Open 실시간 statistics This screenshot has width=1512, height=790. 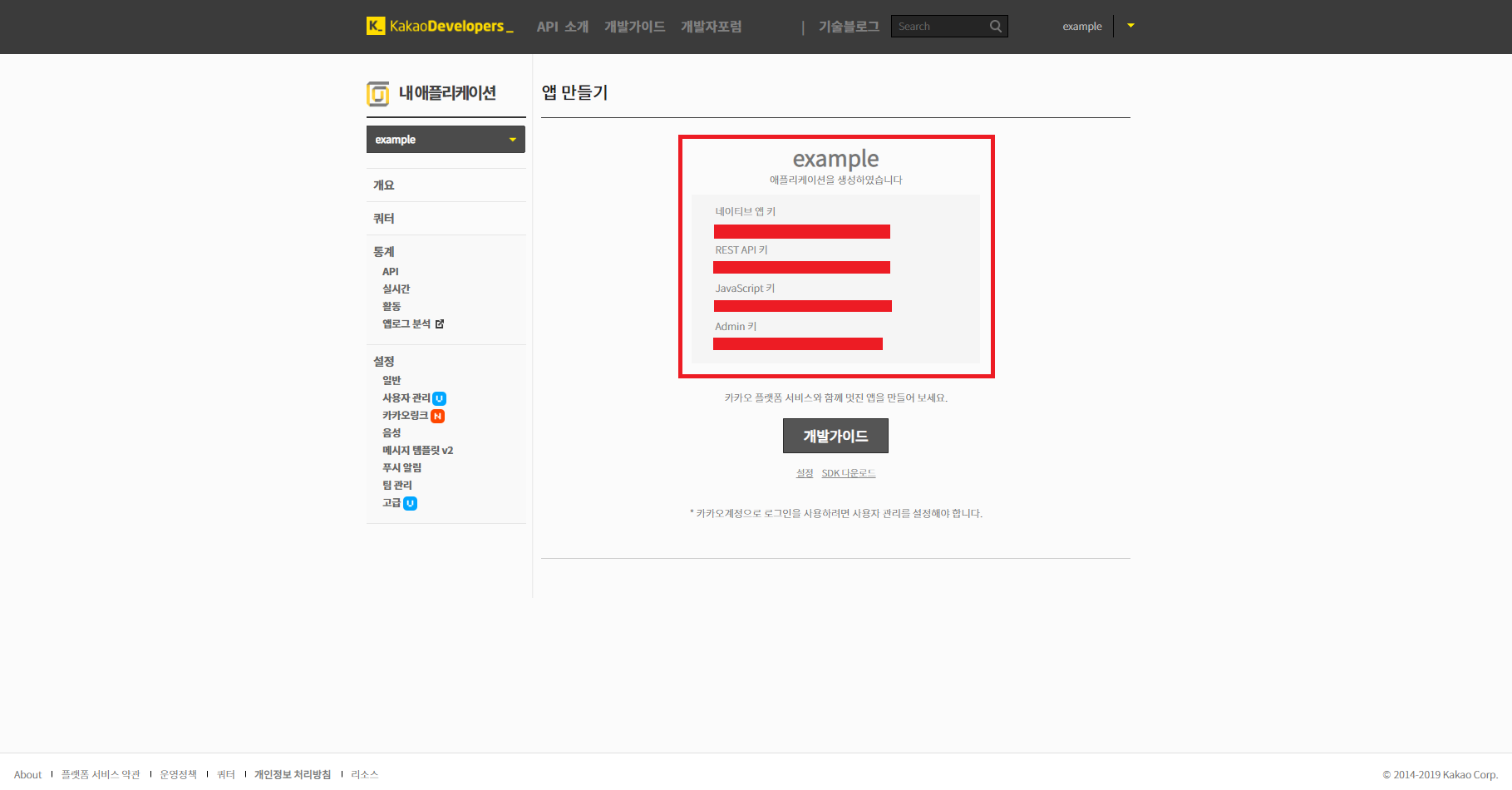[396, 289]
